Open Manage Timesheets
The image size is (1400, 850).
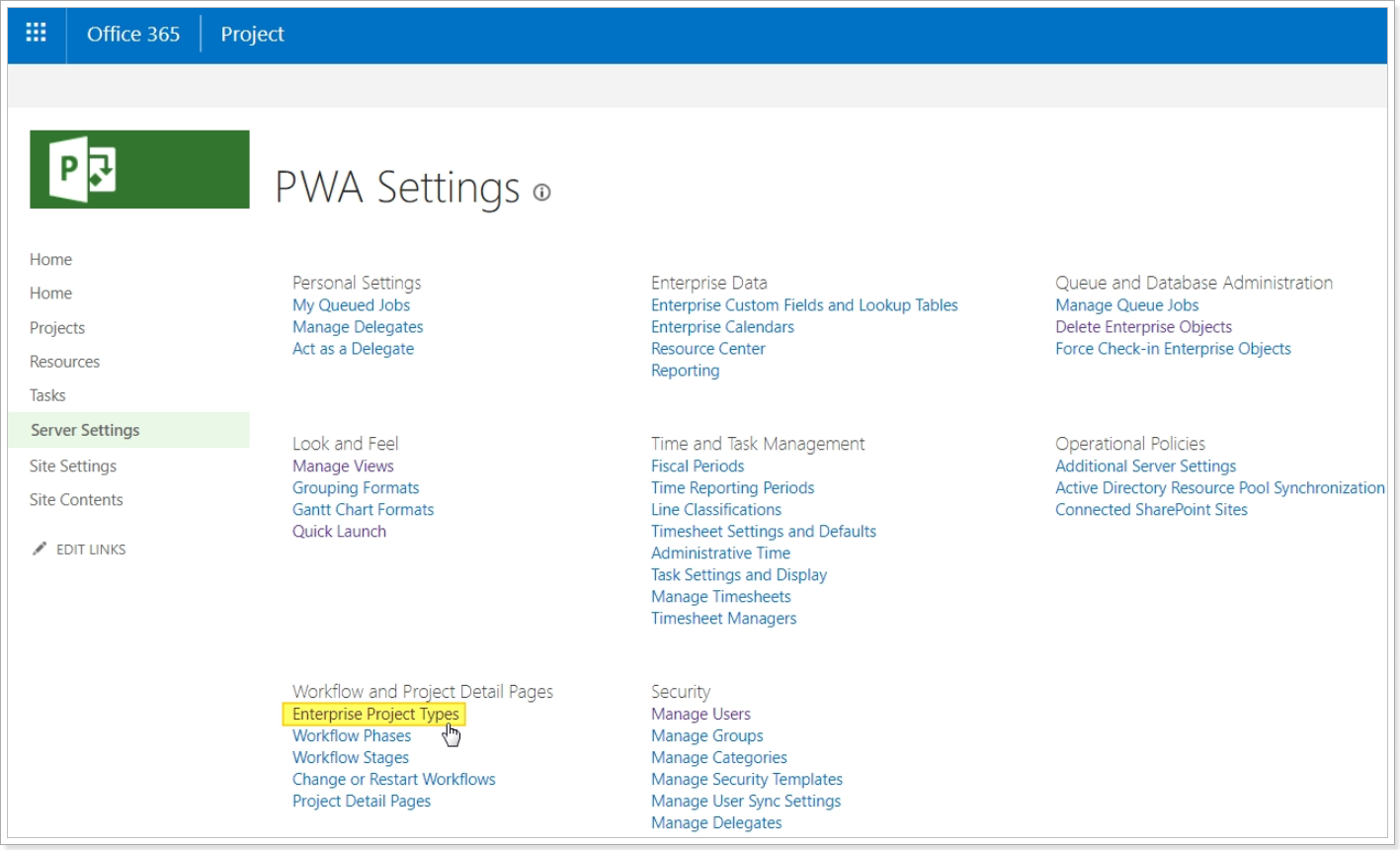pos(720,597)
